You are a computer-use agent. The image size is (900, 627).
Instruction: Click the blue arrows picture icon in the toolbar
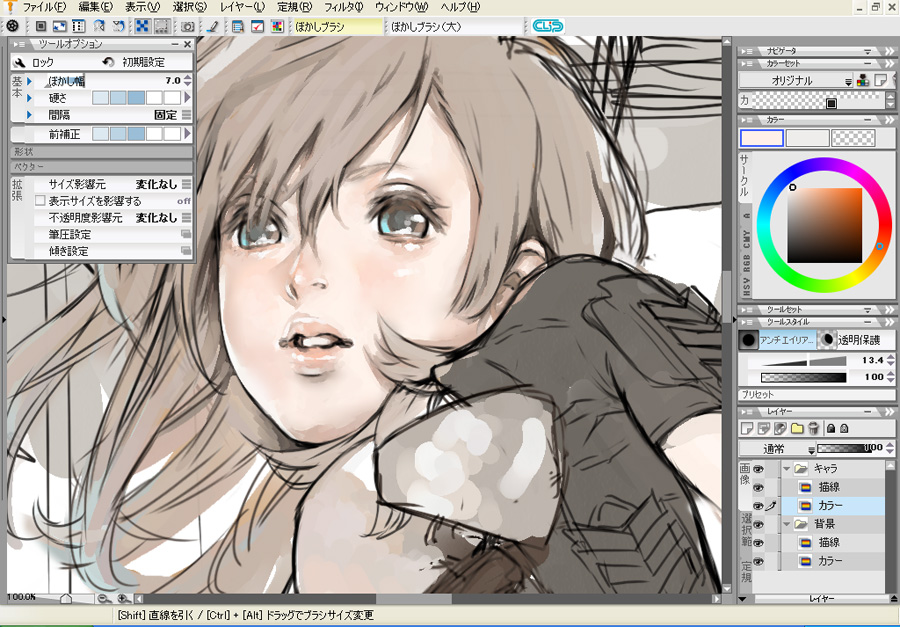point(60,26)
